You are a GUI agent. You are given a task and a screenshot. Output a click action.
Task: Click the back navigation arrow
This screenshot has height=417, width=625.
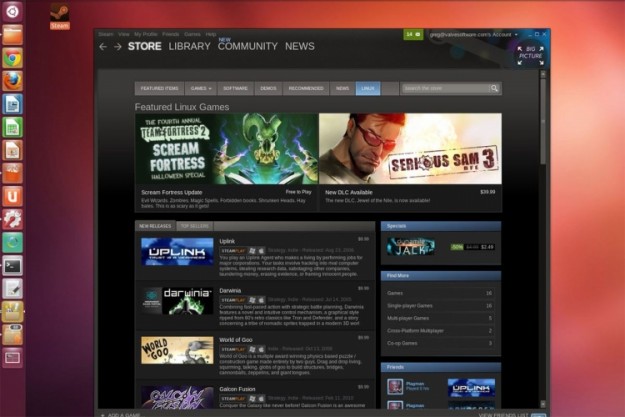click(x=103, y=47)
